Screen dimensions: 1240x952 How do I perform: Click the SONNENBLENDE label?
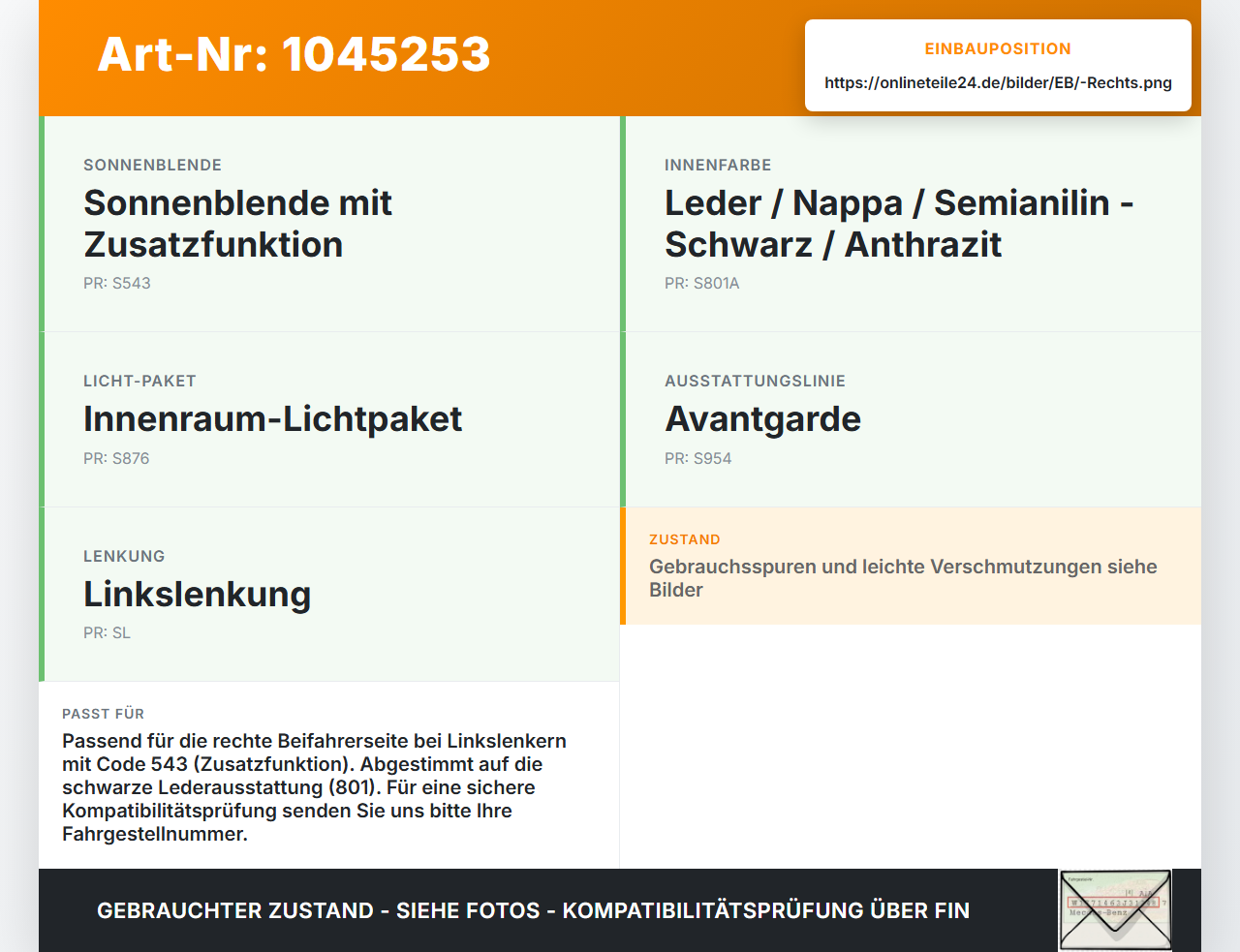[152, 166]
